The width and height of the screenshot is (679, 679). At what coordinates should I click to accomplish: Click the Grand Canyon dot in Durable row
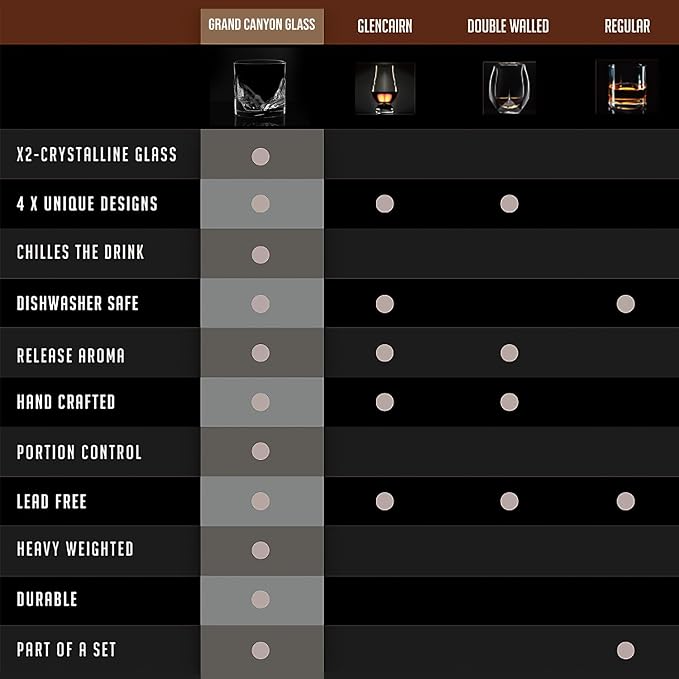coord(261,599)
